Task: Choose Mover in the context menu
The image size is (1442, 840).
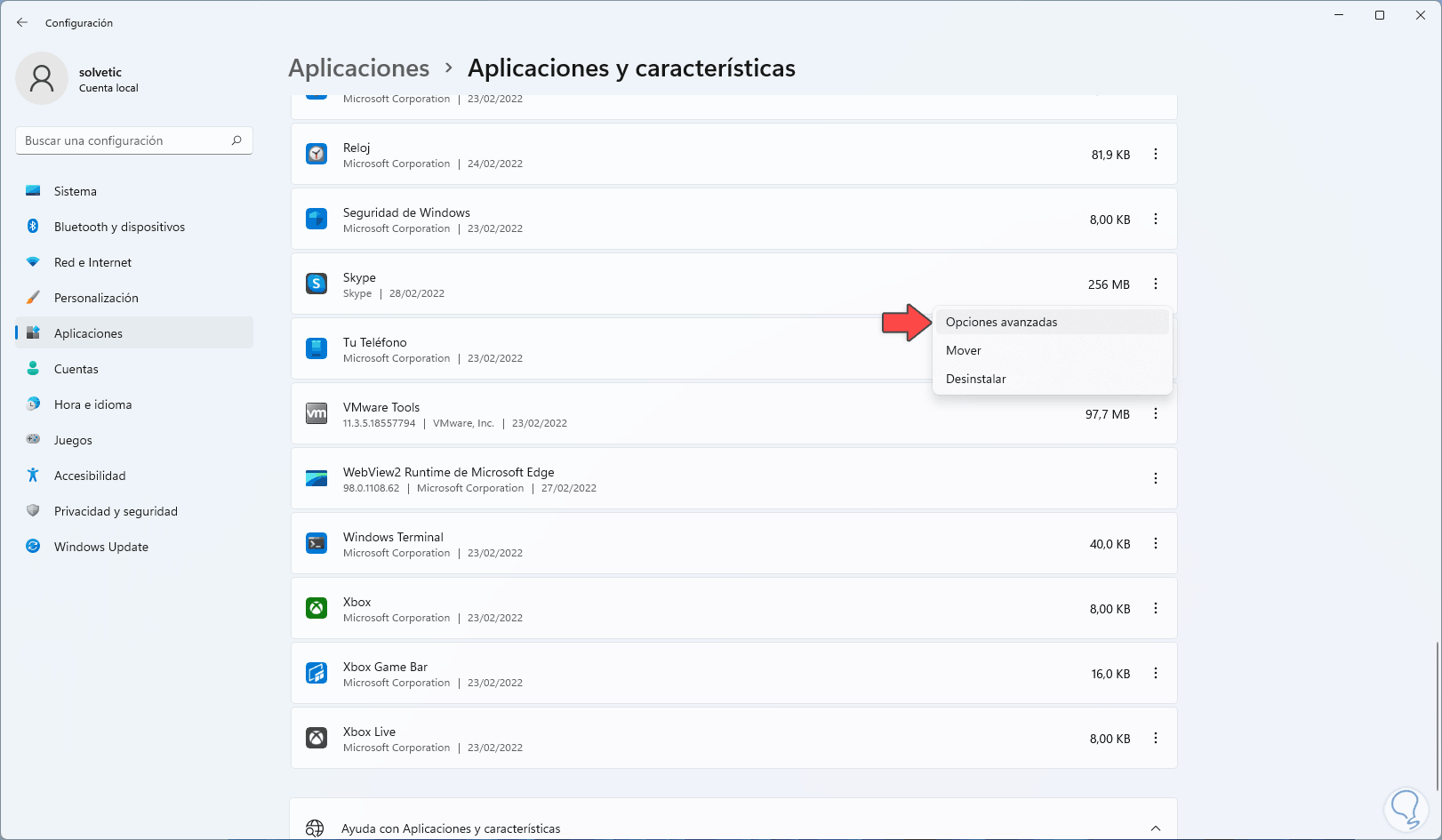Action: pos(963,350)
